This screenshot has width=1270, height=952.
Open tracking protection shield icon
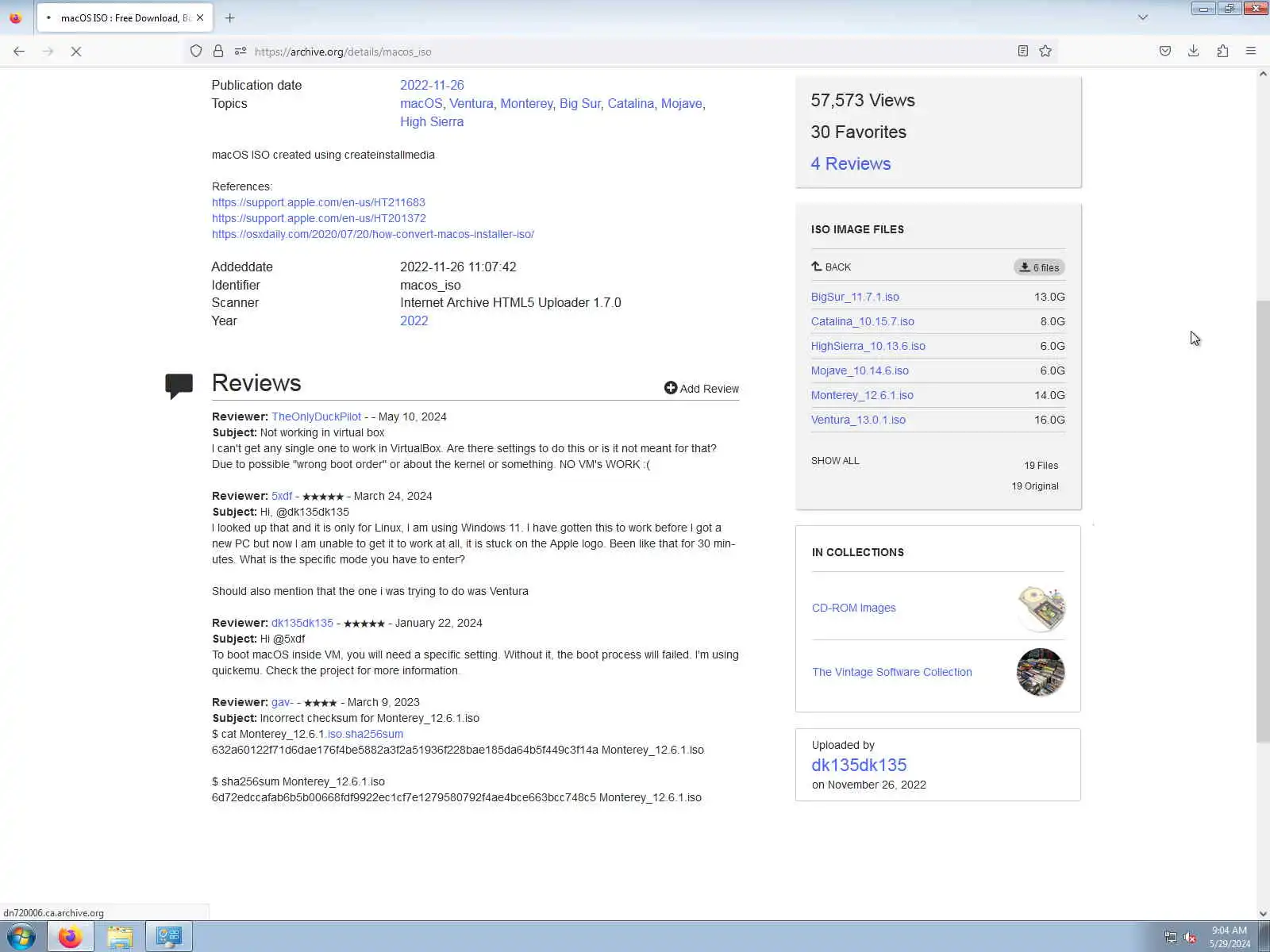coord(196,52)
